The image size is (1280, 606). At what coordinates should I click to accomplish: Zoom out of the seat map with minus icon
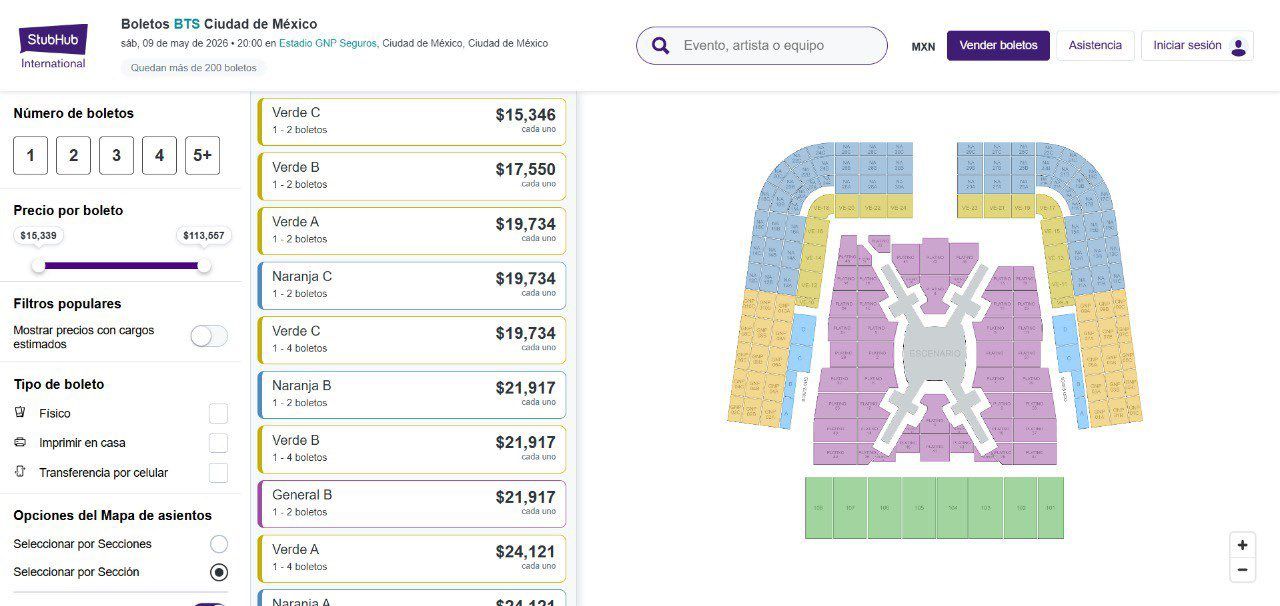pyautogui.click(x=1242, y=569)
